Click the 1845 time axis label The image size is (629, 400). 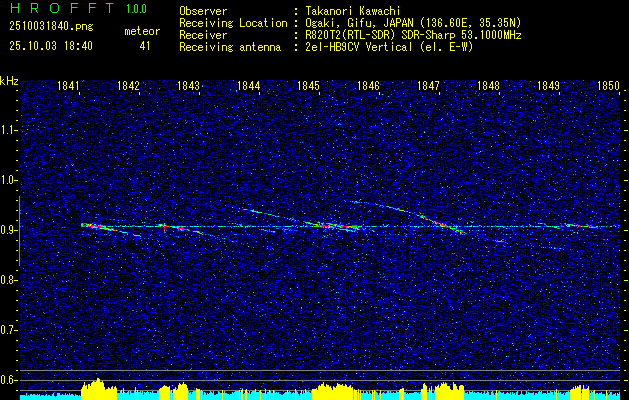pos(308,86)
